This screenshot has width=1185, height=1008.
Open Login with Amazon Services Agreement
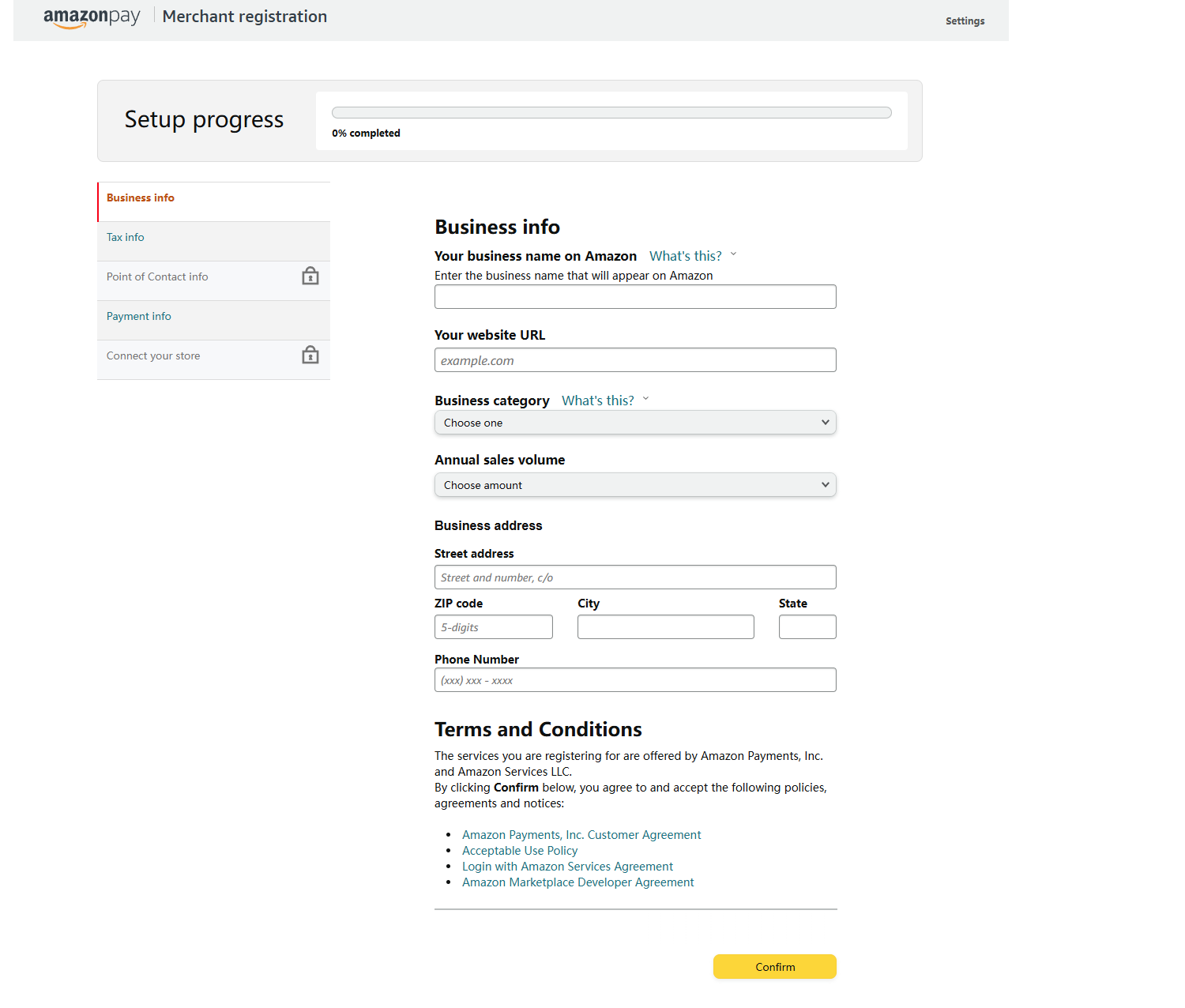tap(567, 867)
